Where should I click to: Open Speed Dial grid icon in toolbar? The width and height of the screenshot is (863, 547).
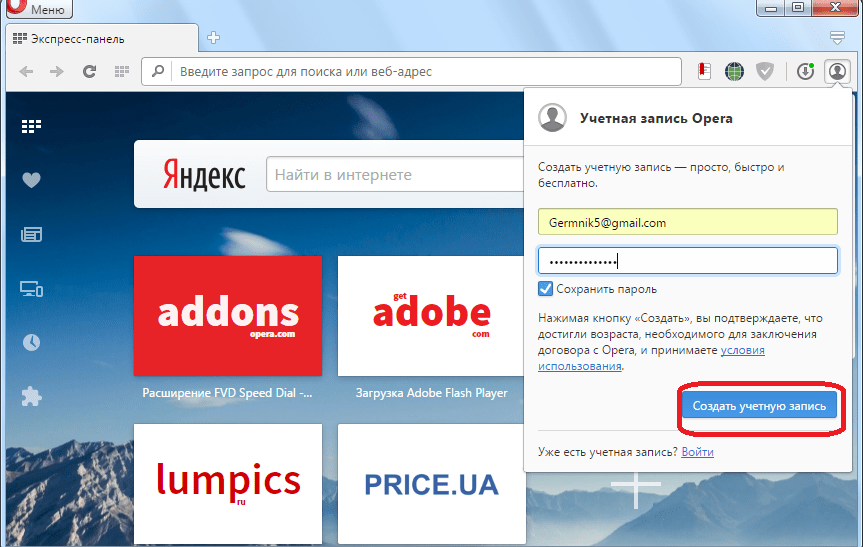122,71
